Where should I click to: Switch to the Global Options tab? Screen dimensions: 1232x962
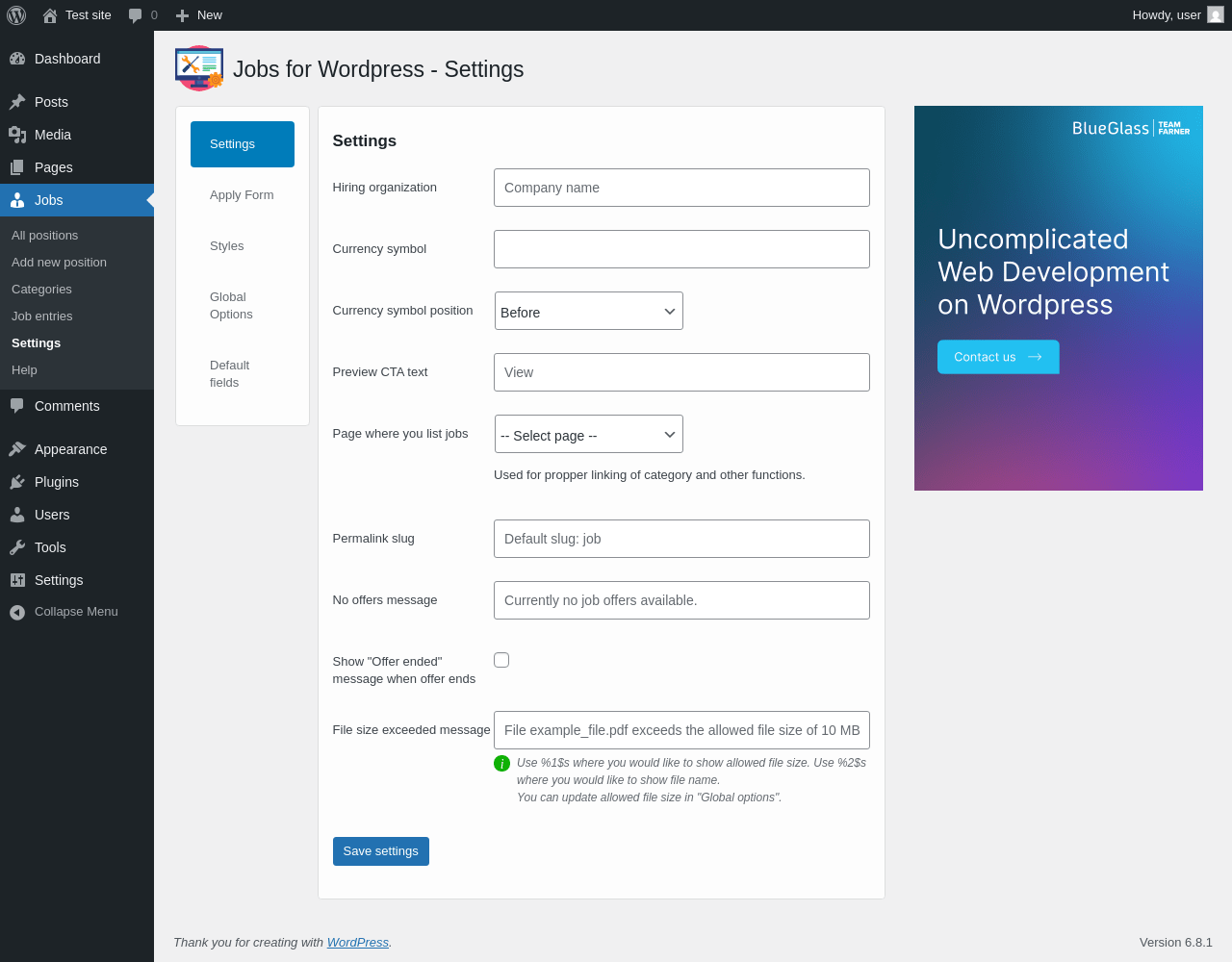tap(243, 306)
